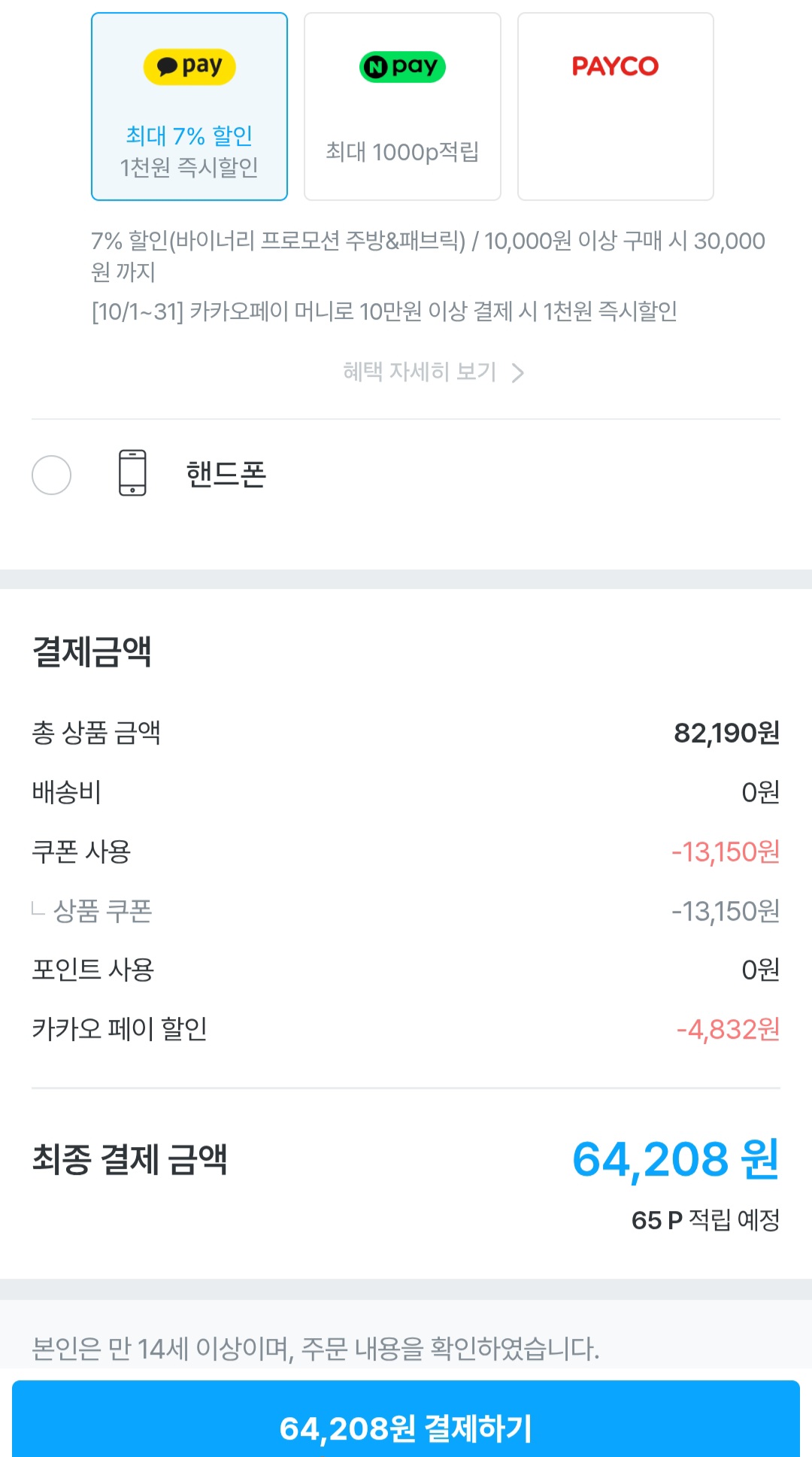Tap the 만 14세 이상 confirmation text
Viewport: 812px width, 1457px height.
tap(315, 1348)
